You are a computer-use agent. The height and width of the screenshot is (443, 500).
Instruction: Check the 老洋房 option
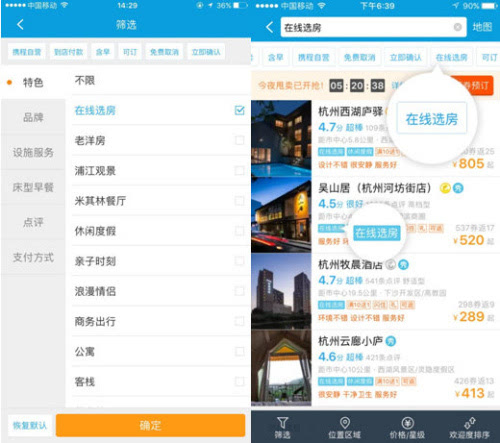(240, 140)
